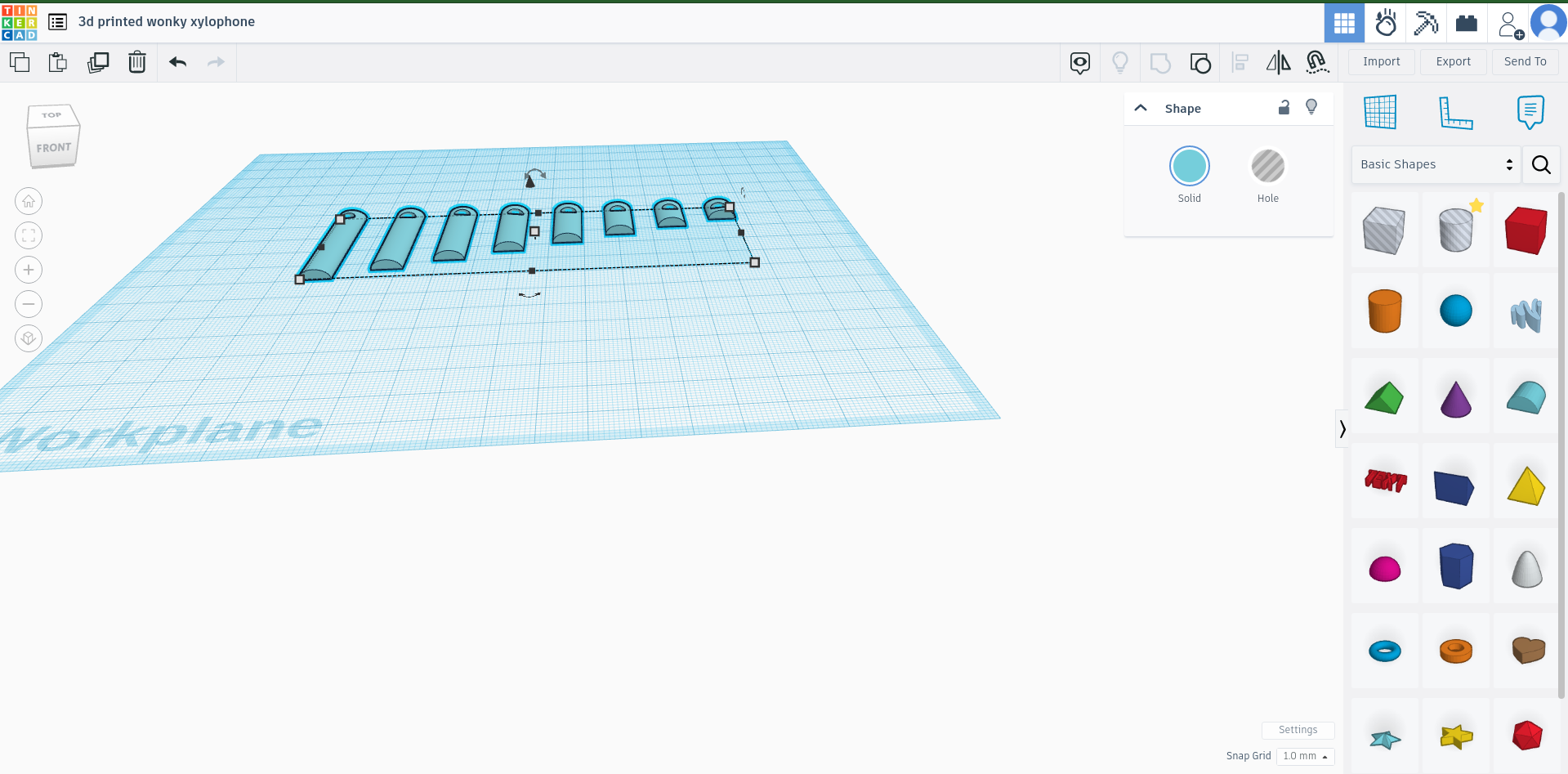Undo the last action
The height and width of the screenshot is (774, 1568).
click(177, 62)
